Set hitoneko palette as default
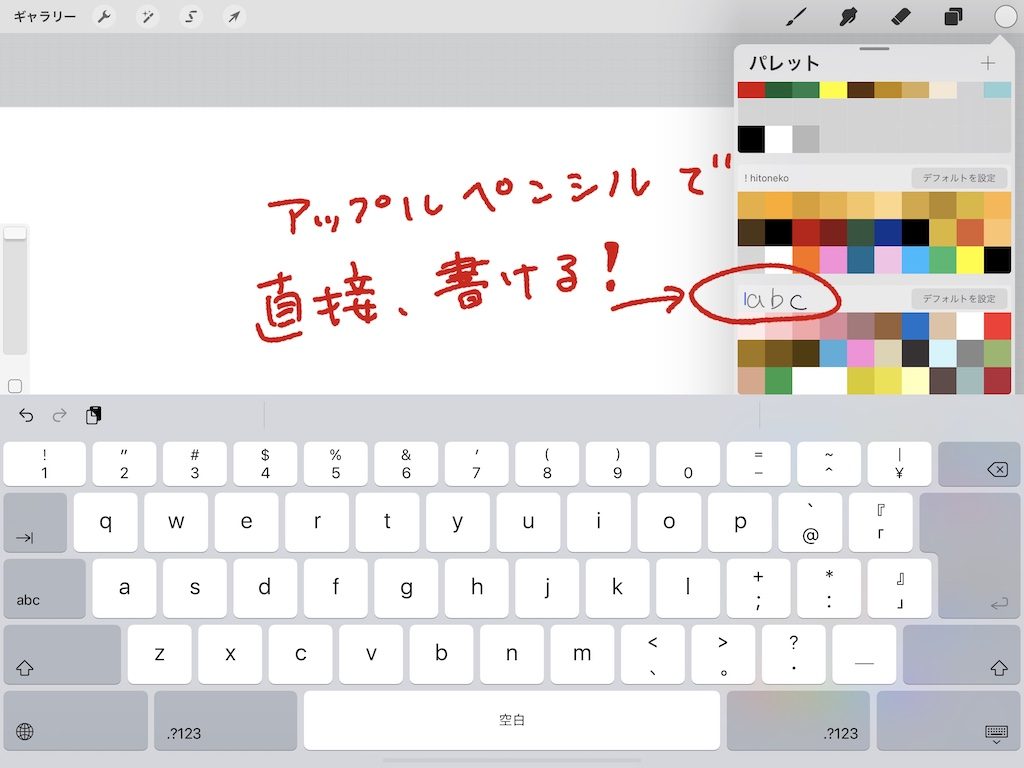 [x=959, y=178]
